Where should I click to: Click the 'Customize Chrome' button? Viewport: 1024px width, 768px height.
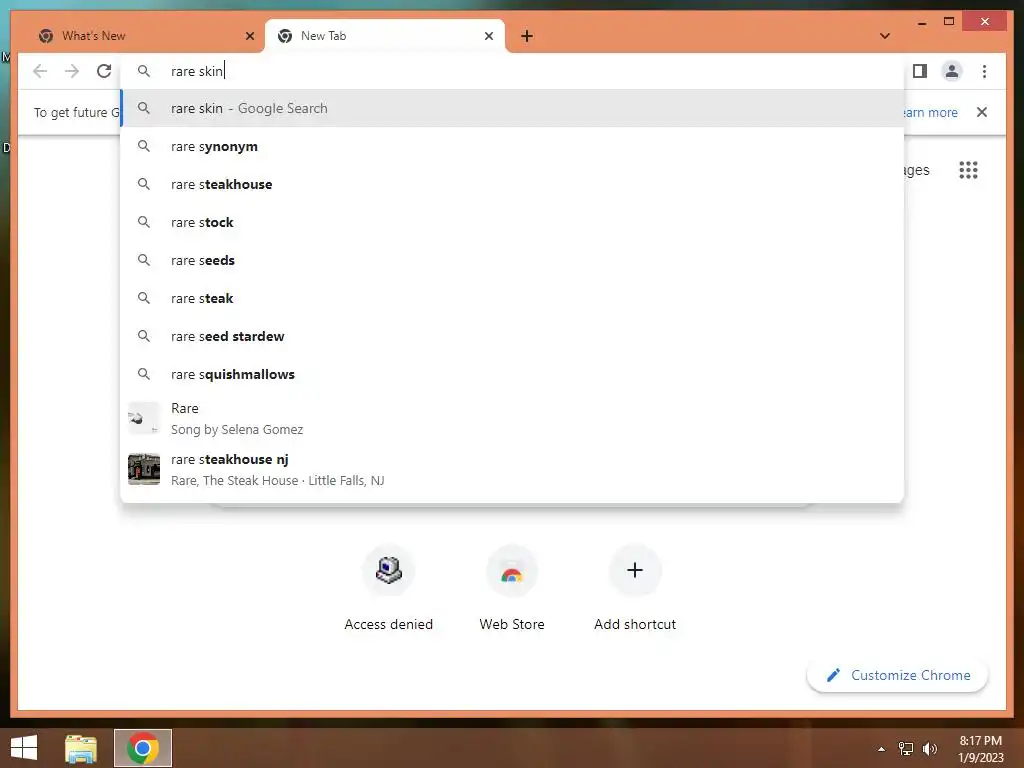897,675
